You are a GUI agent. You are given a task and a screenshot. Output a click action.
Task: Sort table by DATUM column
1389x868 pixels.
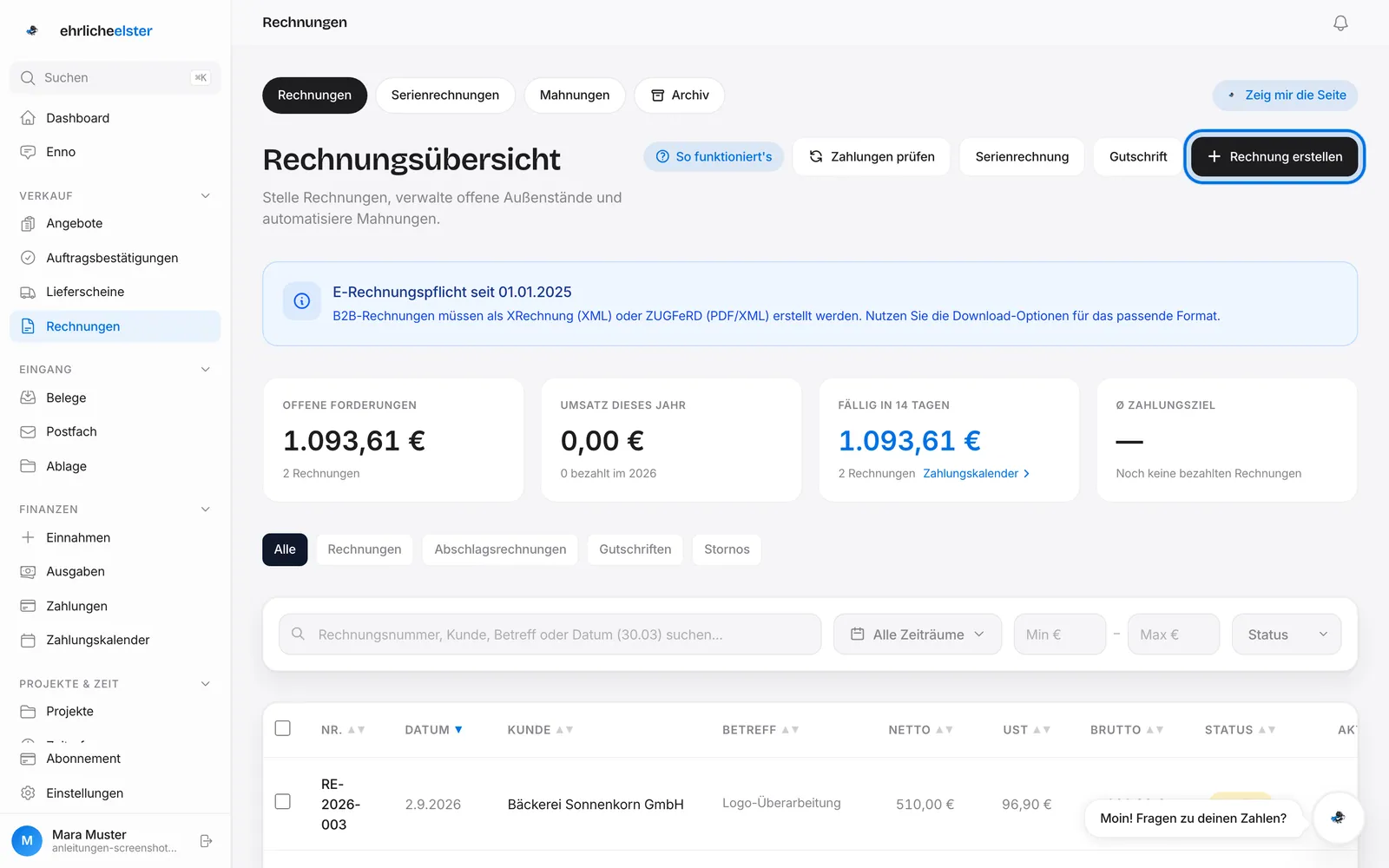(x=433, y=730)
